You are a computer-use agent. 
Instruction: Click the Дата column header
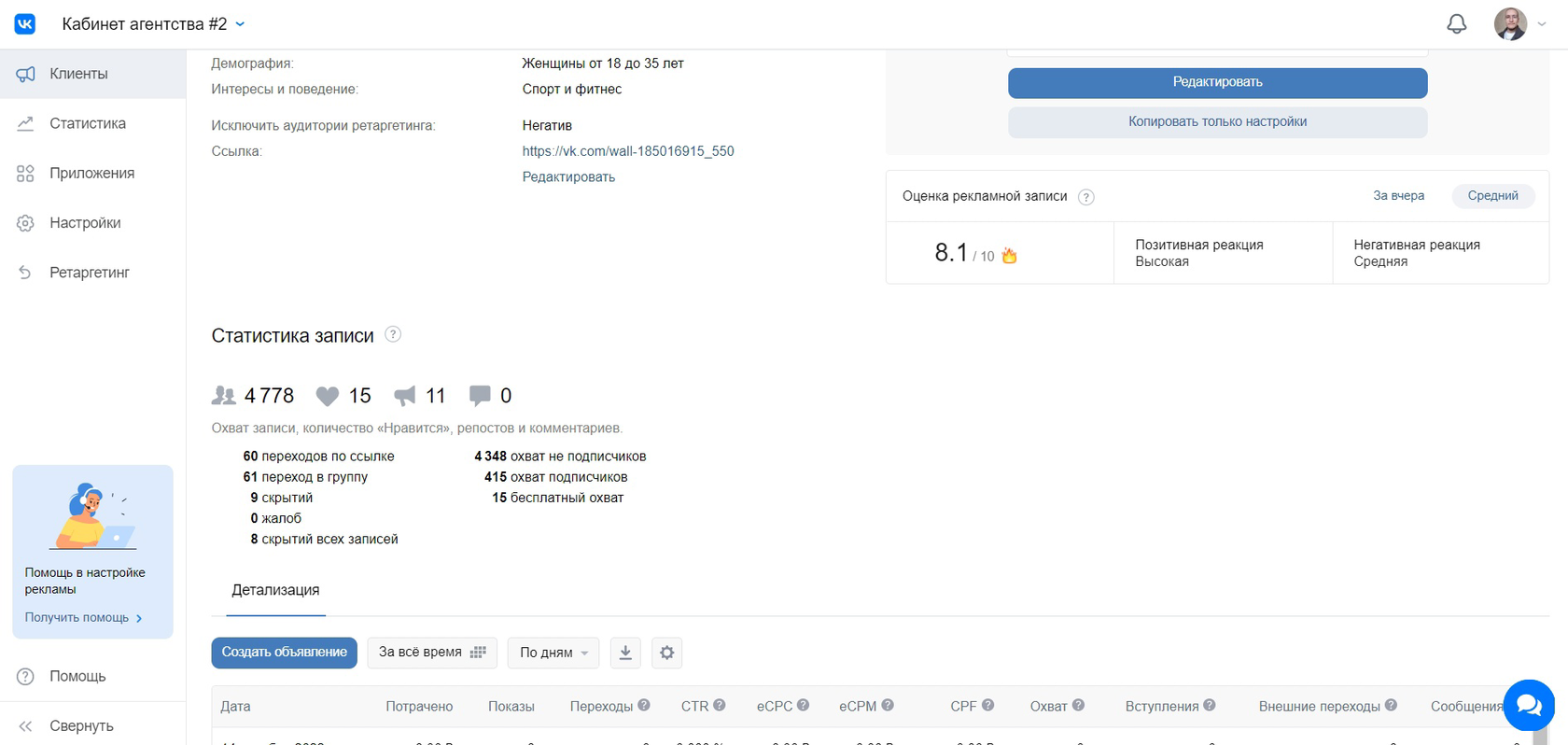(235, 707)
